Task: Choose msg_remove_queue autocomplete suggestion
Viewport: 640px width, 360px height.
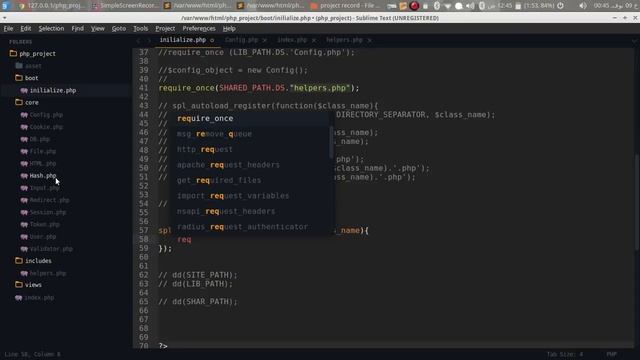Action: pos(251,134)
